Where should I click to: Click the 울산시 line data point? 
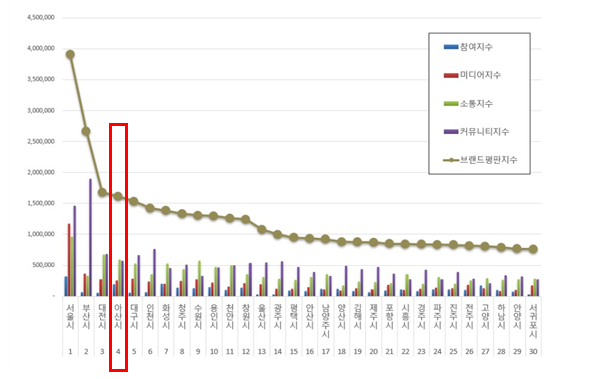(x=262, y=229)
